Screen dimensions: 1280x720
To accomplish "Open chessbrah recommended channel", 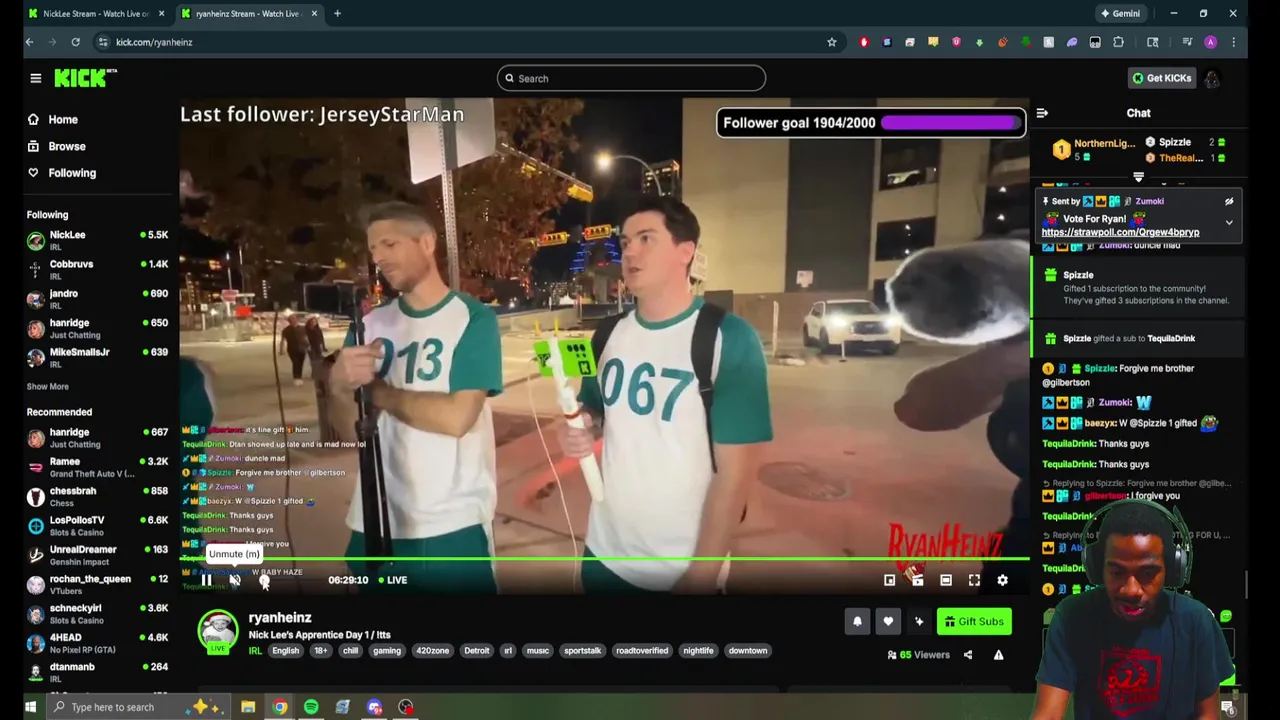I will click(x=97, y=496).
